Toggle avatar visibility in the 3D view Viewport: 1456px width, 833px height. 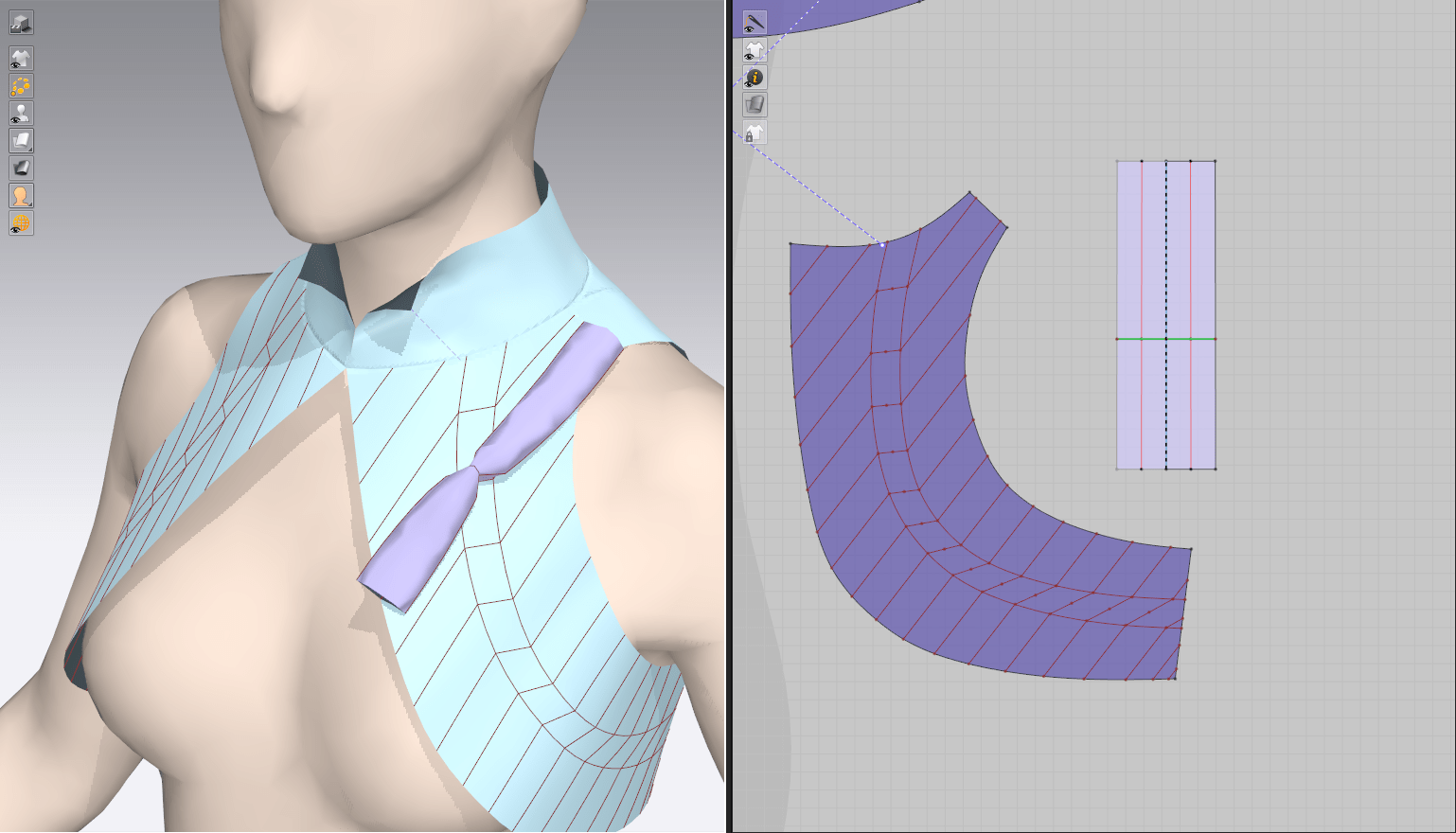point(21,114)
